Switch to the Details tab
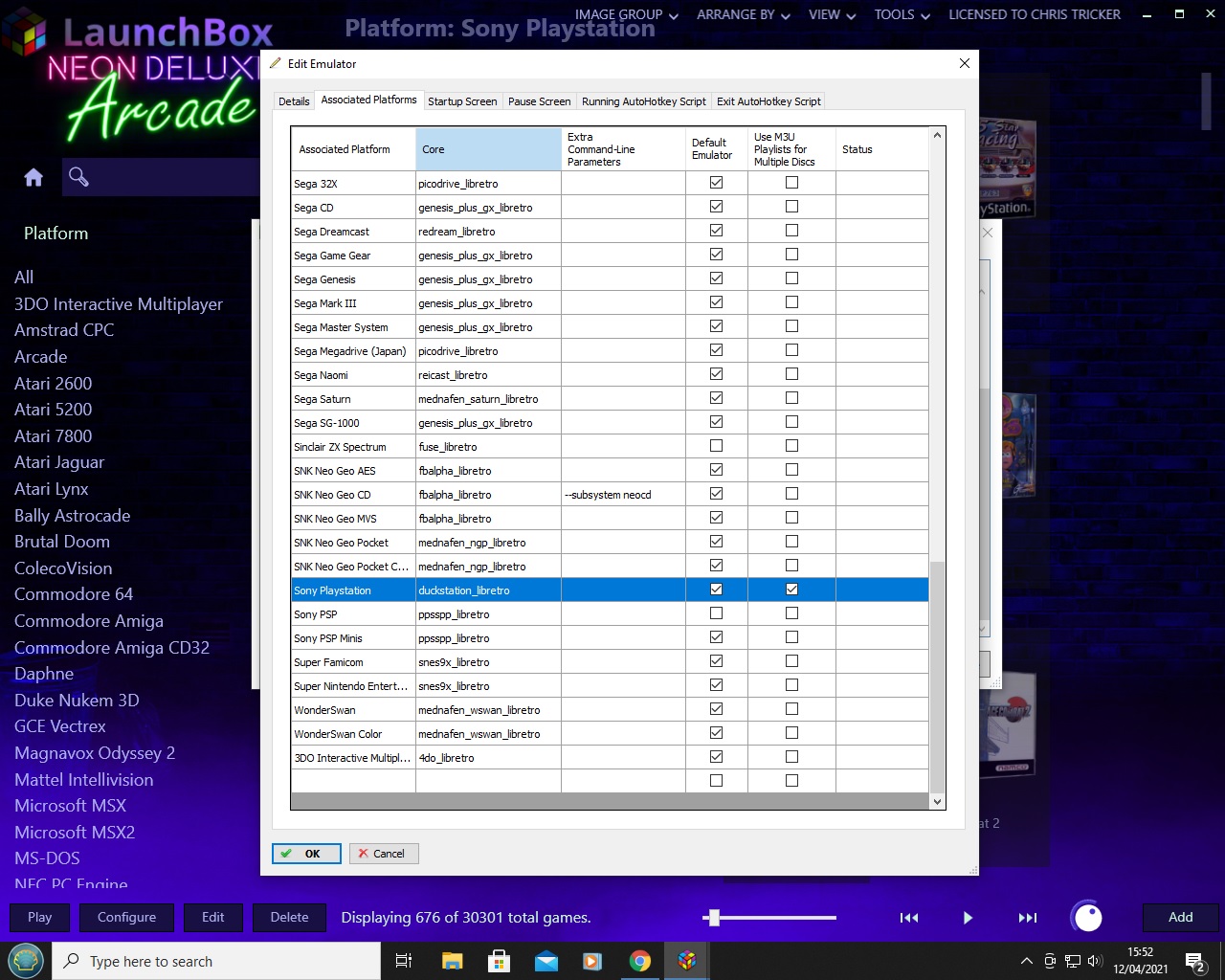Image resolution: width=1225 pixels, height=980 pixels. 294,101
